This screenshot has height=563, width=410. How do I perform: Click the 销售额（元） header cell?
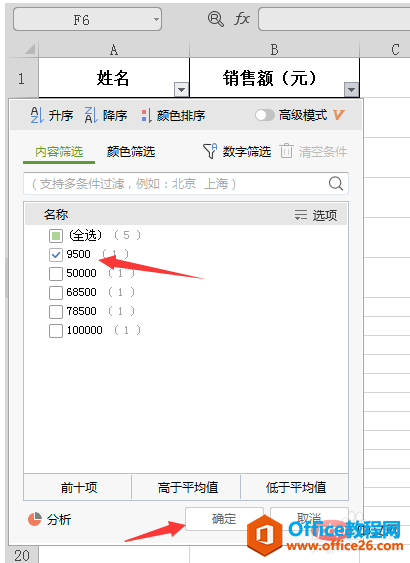coord(274,78)
